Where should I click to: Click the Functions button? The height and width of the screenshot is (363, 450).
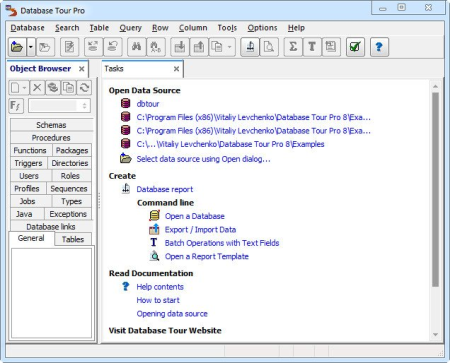click(x=30, y=150)
